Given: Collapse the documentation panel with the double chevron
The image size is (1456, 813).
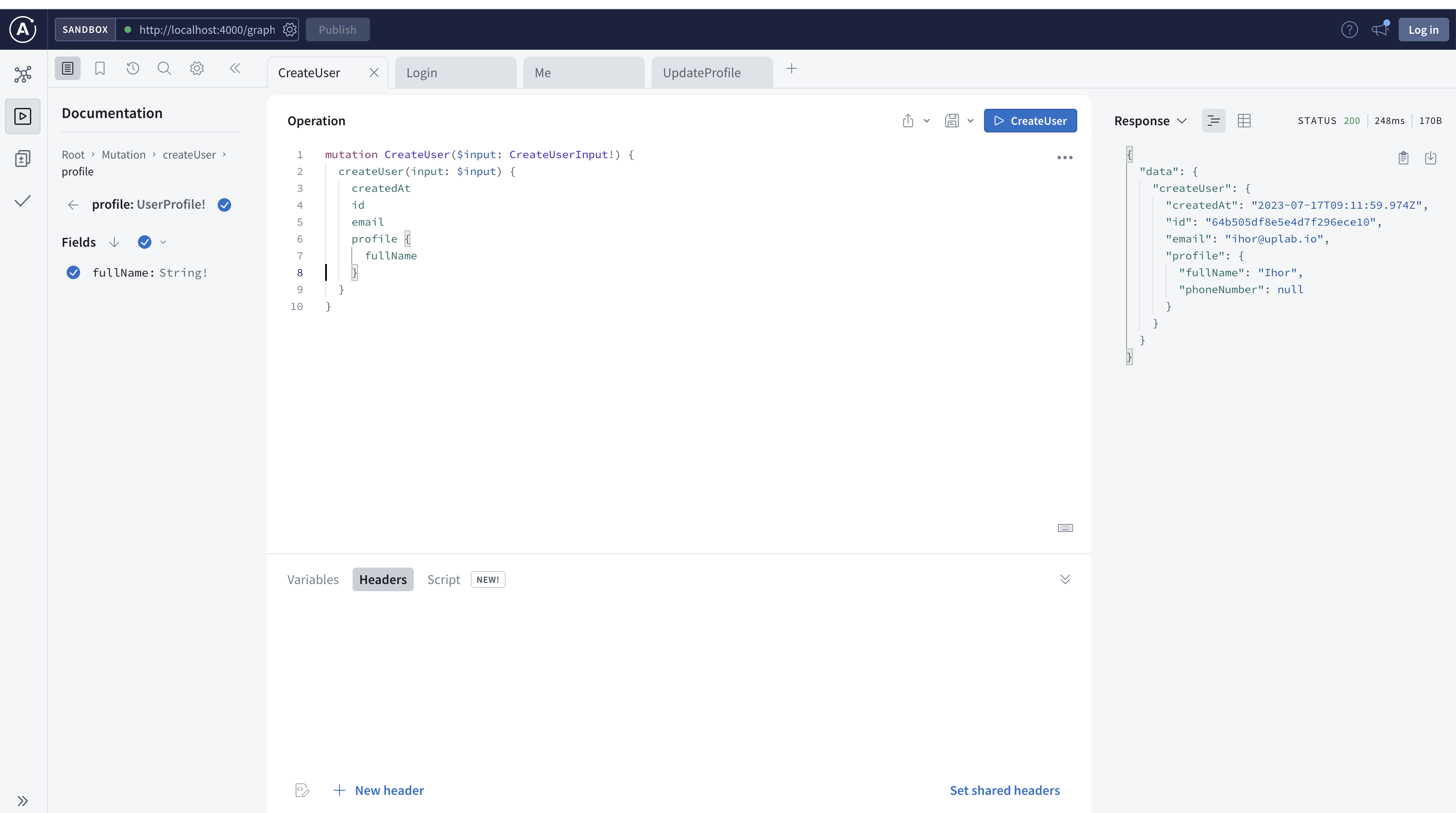Looking at the screenshot, I should pos(235,68).
